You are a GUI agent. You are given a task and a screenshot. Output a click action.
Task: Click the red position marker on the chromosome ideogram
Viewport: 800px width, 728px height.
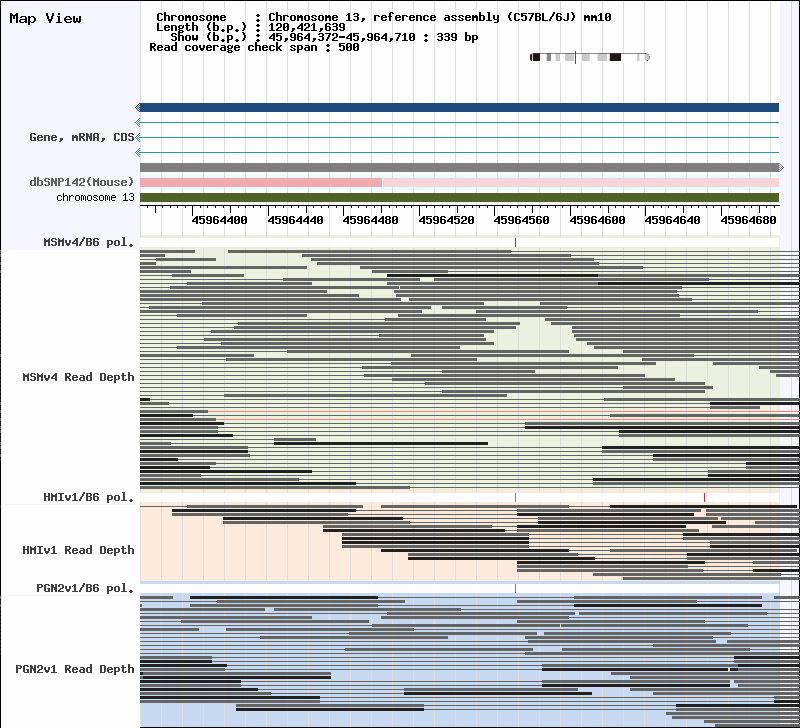click(x=576, y=57)
